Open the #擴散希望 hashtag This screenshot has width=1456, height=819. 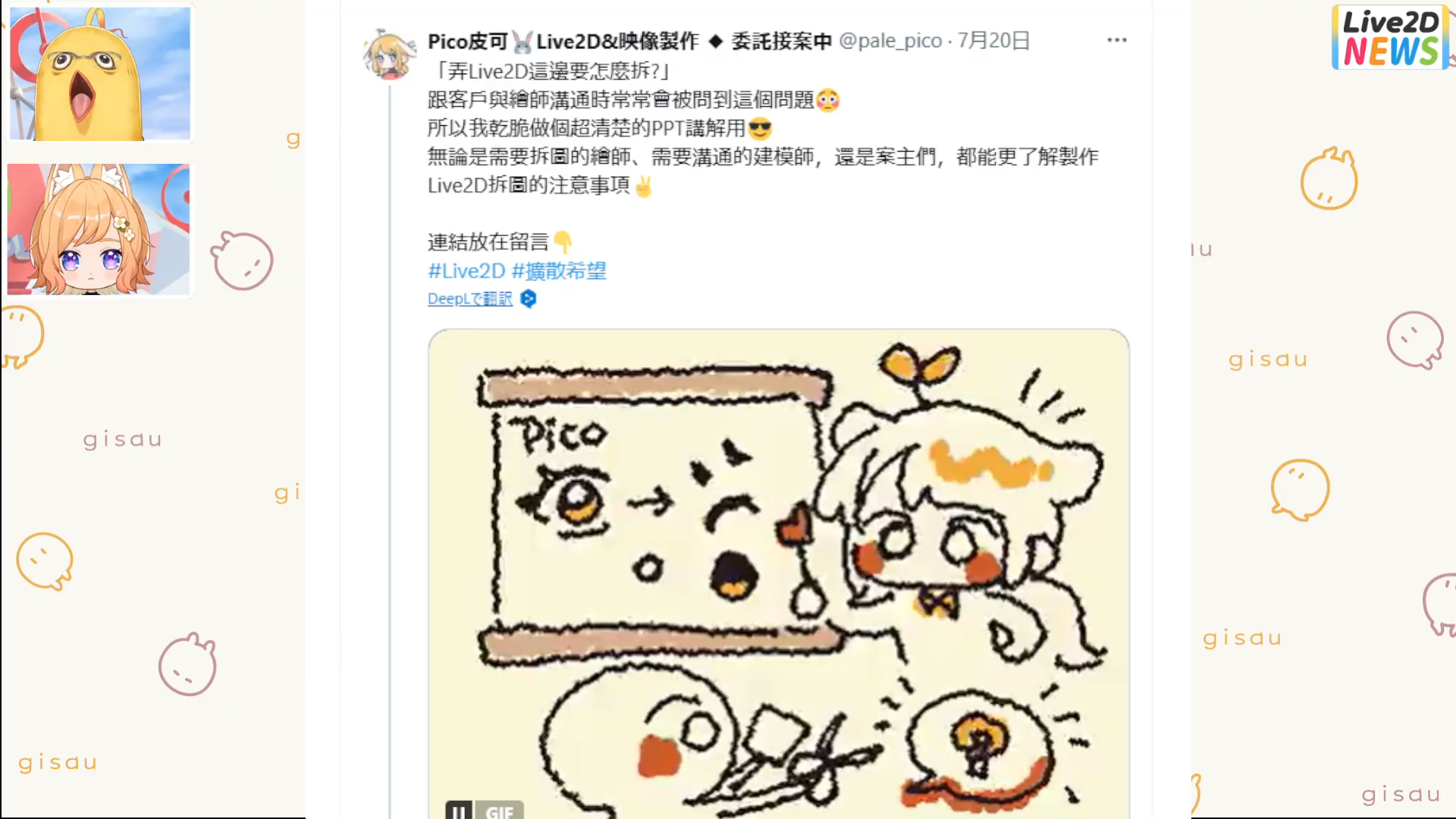[x=559, y=271]
